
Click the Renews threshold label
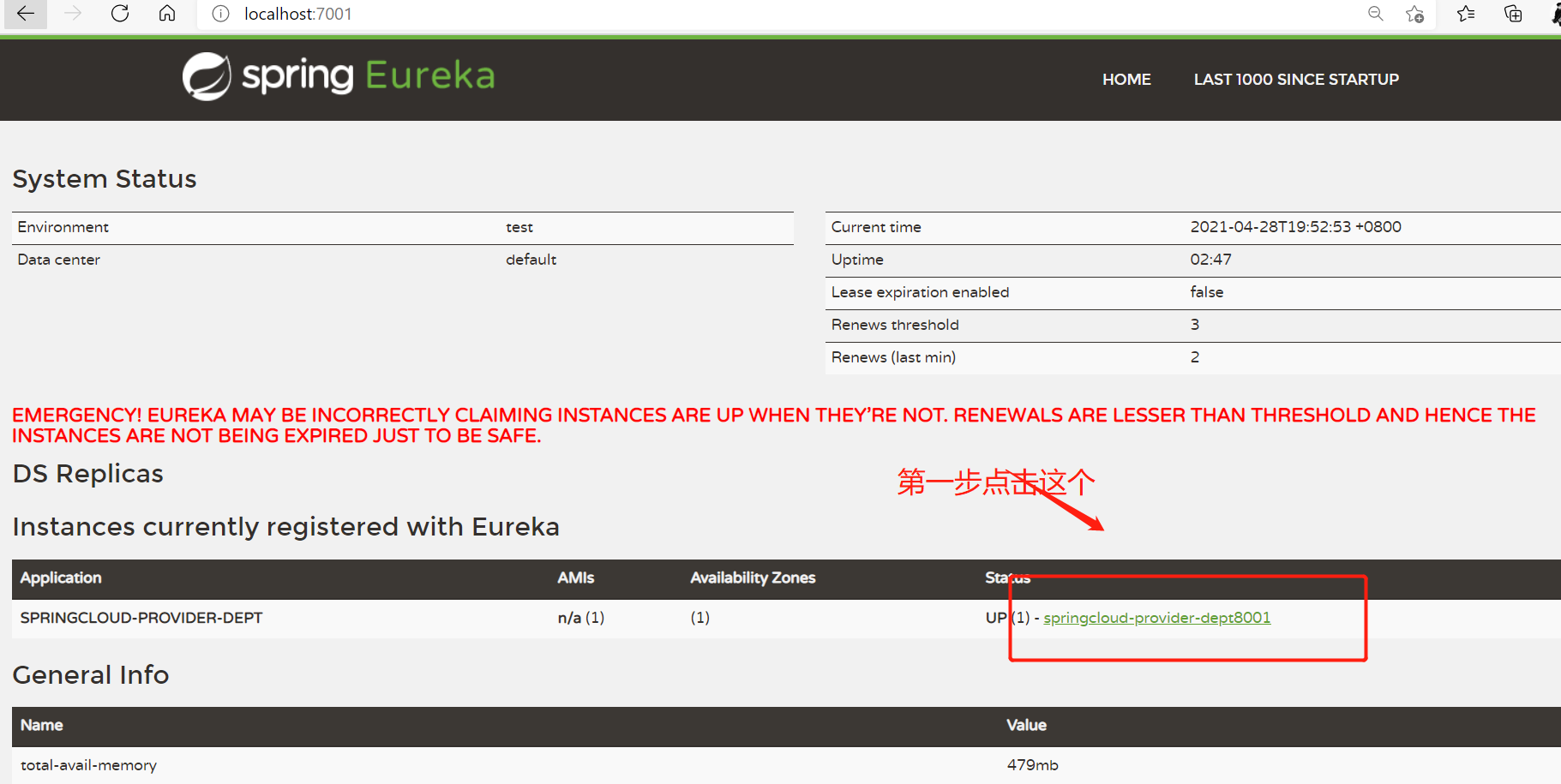895,325
